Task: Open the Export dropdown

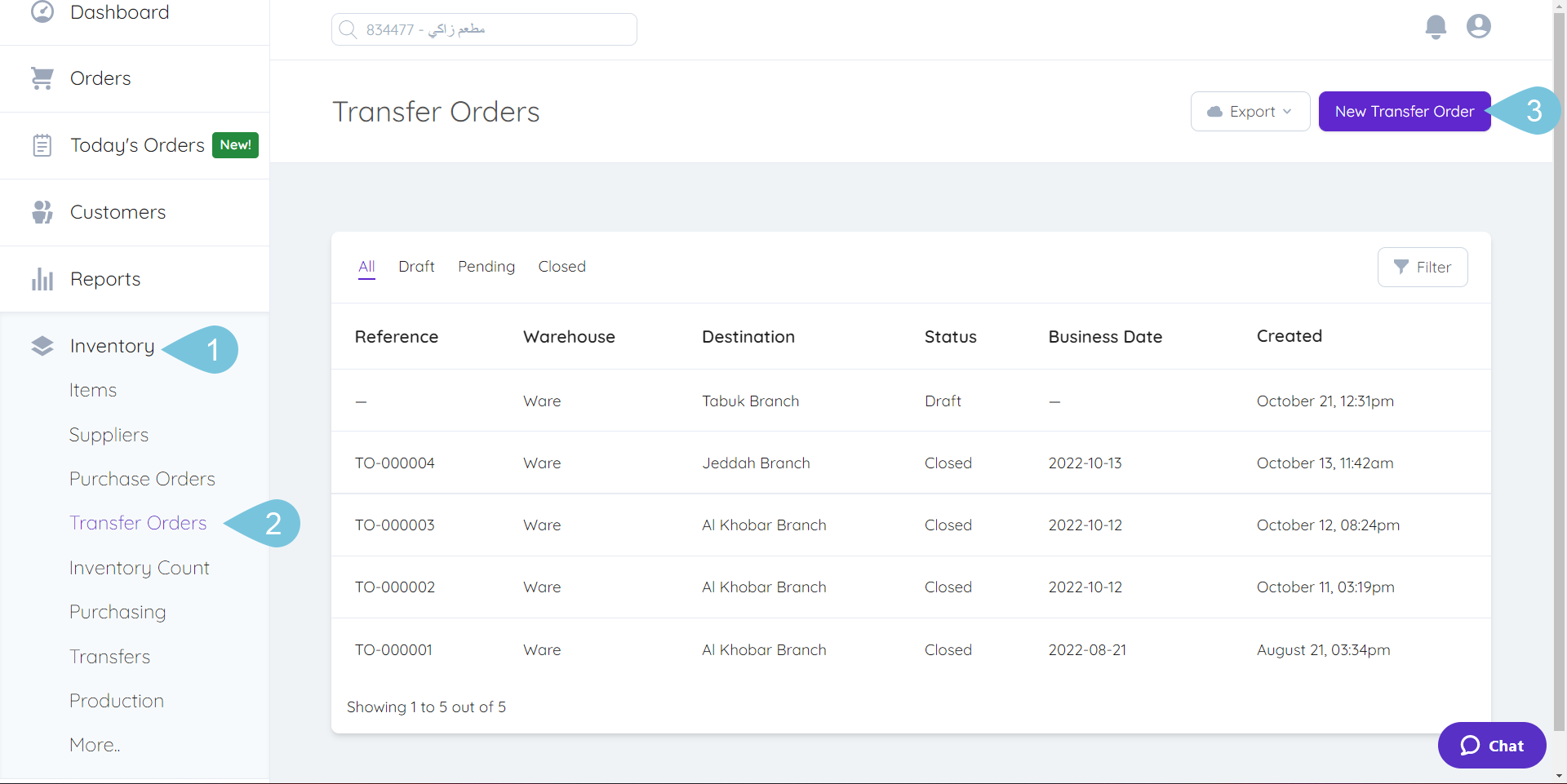Action: coord(1250,111)
